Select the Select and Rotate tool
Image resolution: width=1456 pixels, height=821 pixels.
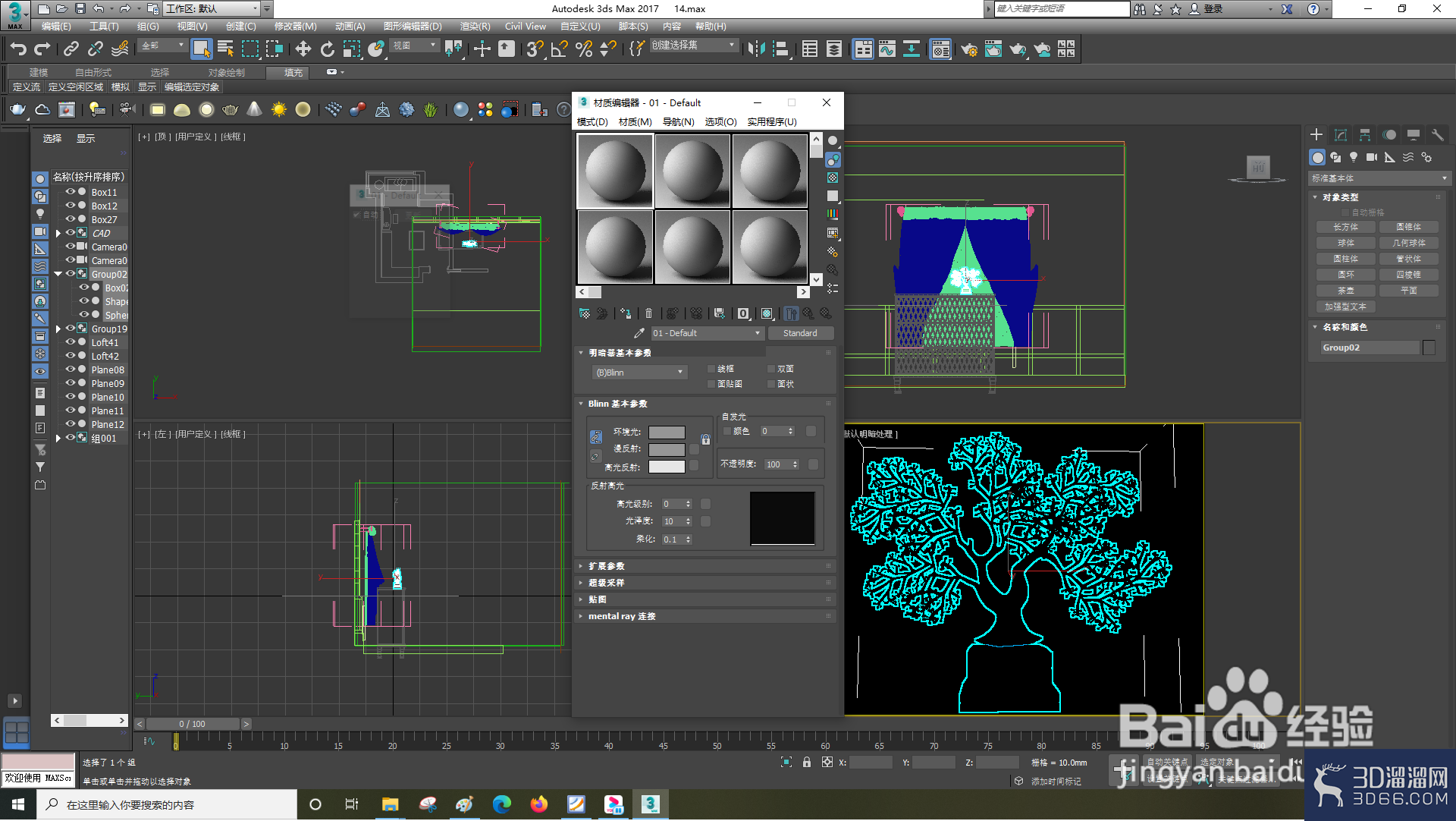328,49
